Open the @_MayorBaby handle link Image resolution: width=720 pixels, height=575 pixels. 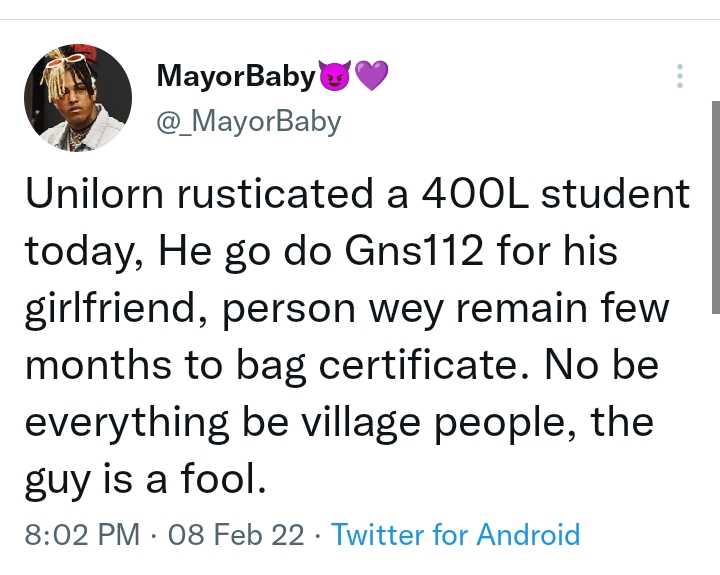[248, 121]
